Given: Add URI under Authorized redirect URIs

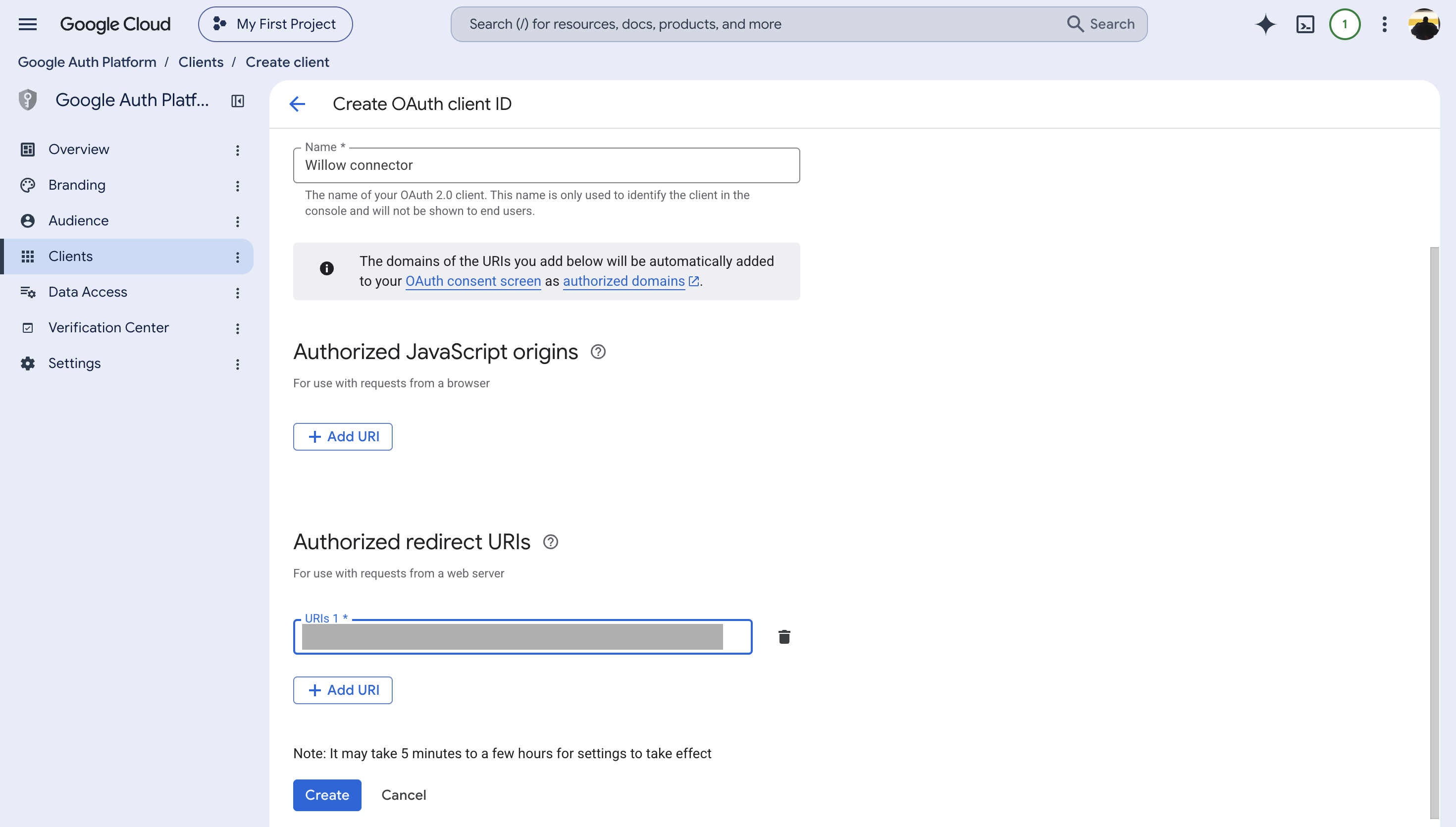Looking at the screenshot, I should [342, 690].
